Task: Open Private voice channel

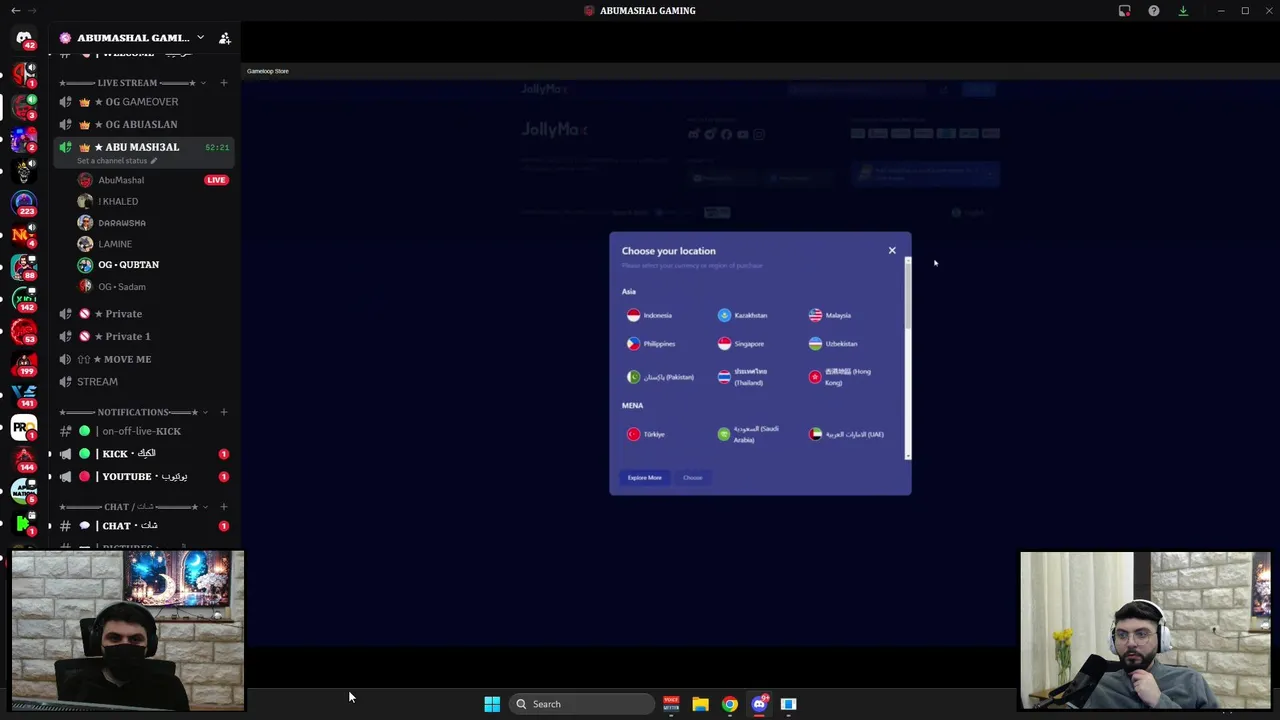Action: click(144, 314)
